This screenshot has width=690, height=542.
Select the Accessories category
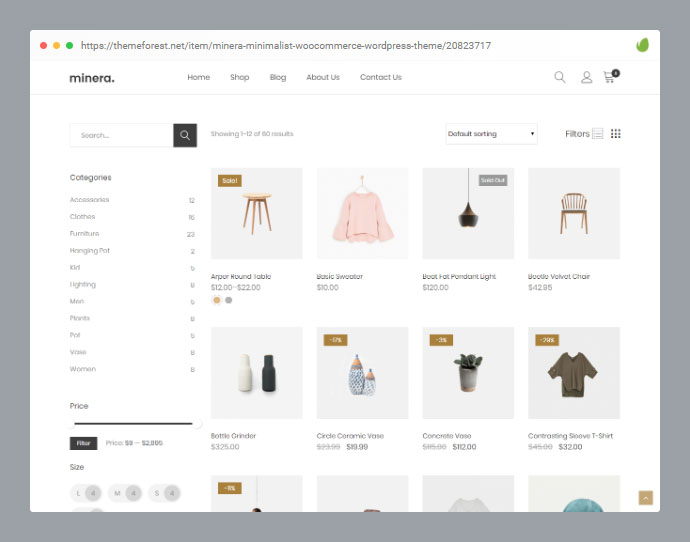point(89,200)
